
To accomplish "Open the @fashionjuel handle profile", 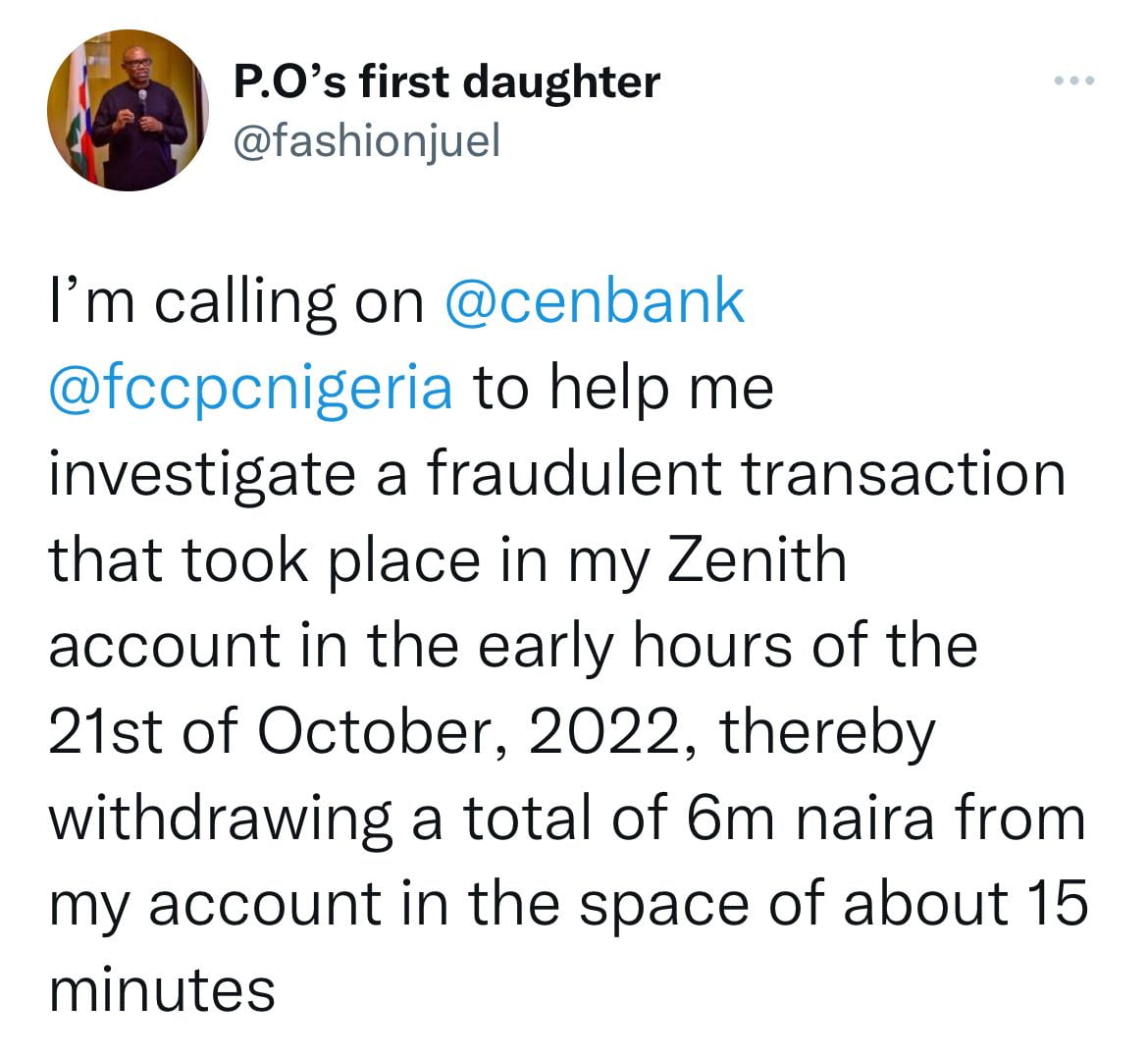I will click(367, 140).
